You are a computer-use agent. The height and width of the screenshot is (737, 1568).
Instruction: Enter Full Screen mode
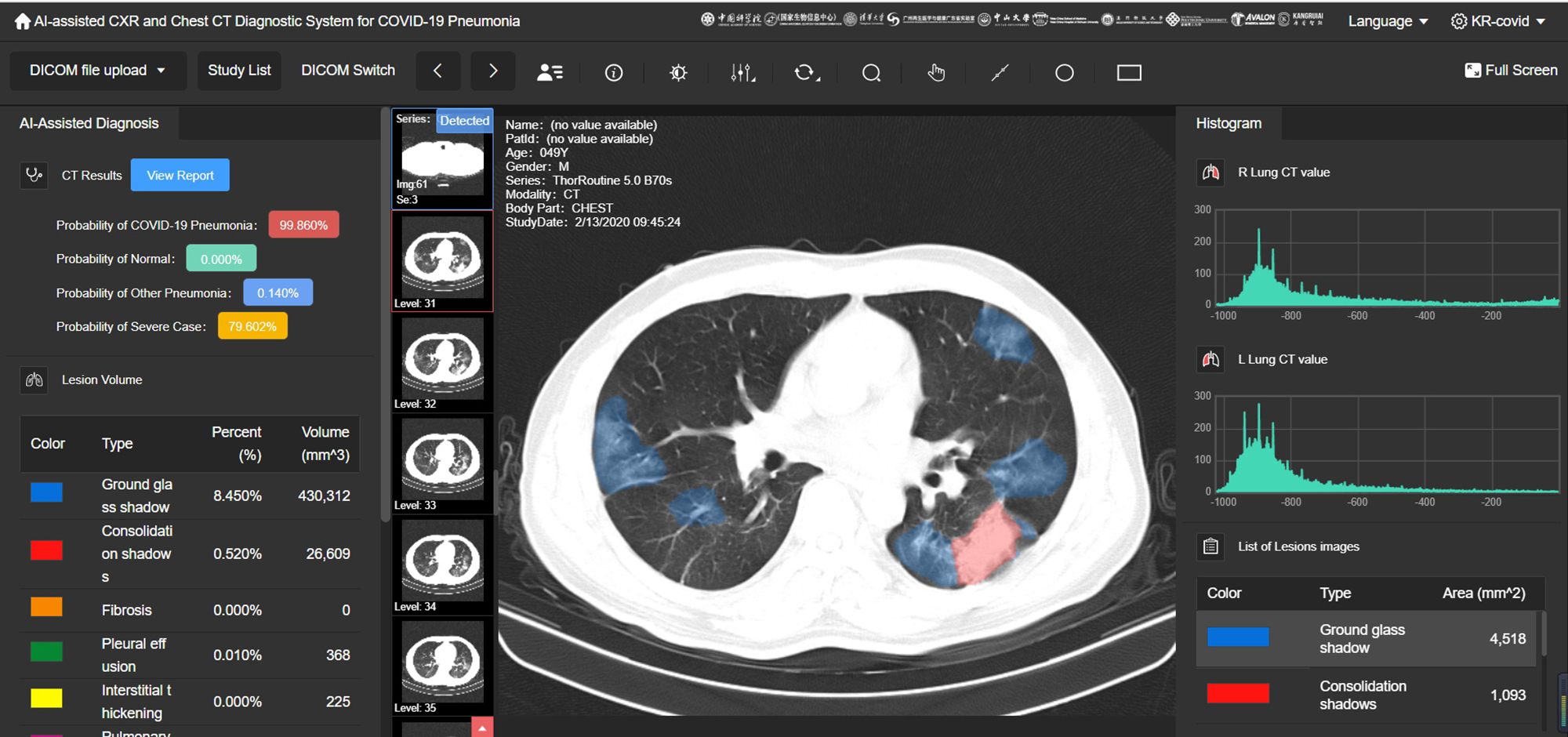pyautogui.click(x=1511, y=71)
